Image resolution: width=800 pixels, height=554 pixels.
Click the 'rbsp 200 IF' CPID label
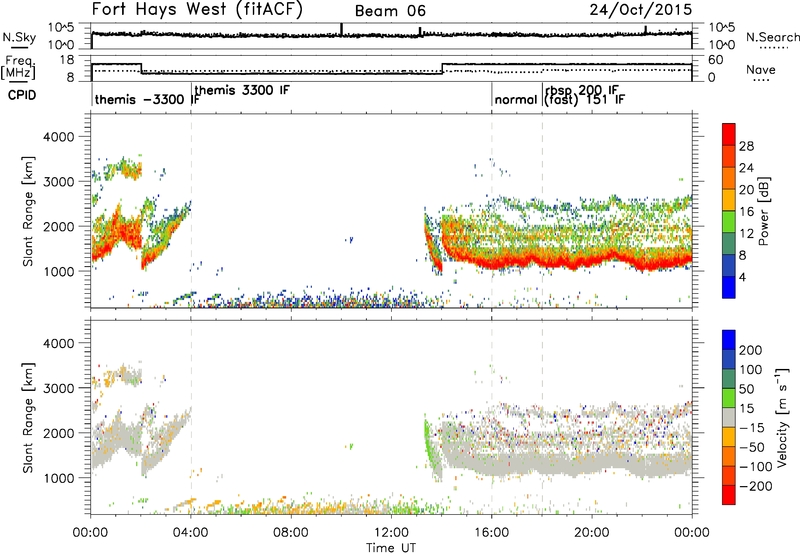[581, 90]
